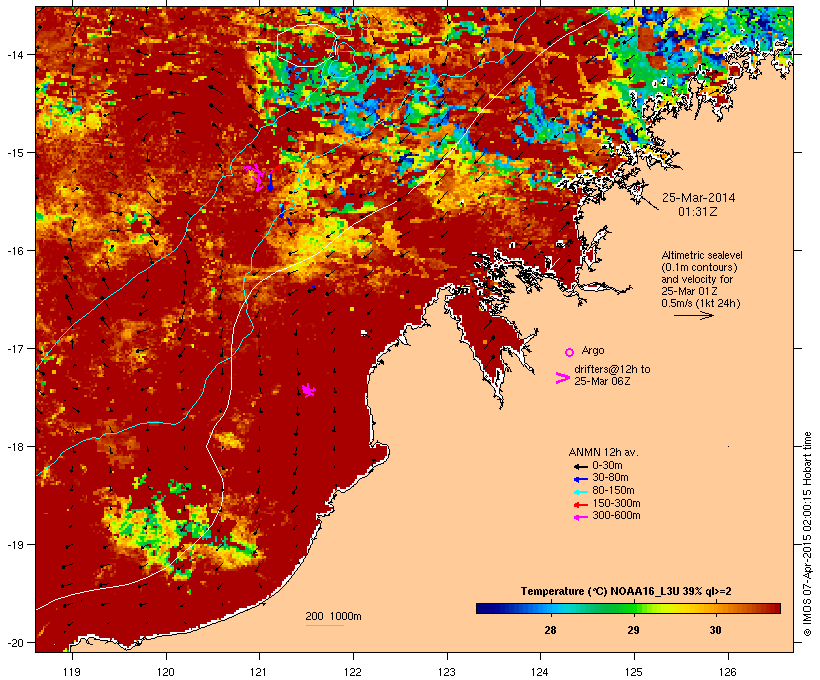Click the temperature color bar at 29 degrees

633,608
